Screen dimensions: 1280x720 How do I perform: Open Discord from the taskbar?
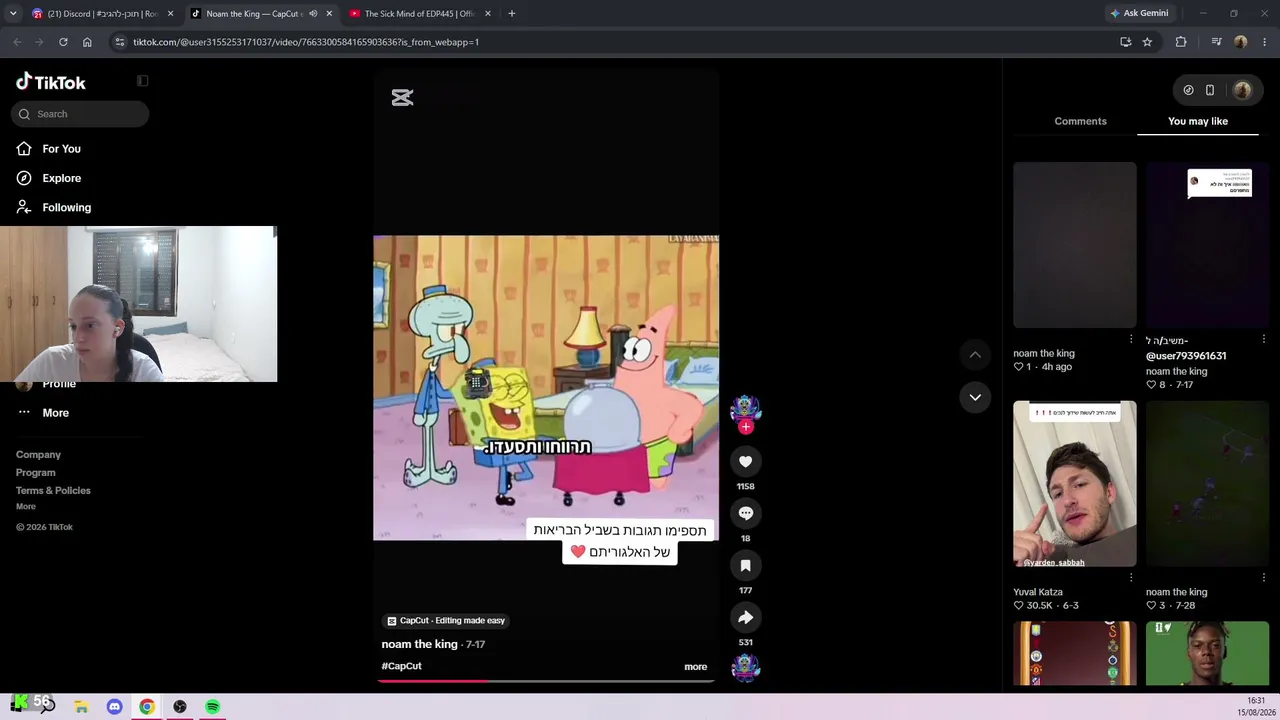coord(114,707)
